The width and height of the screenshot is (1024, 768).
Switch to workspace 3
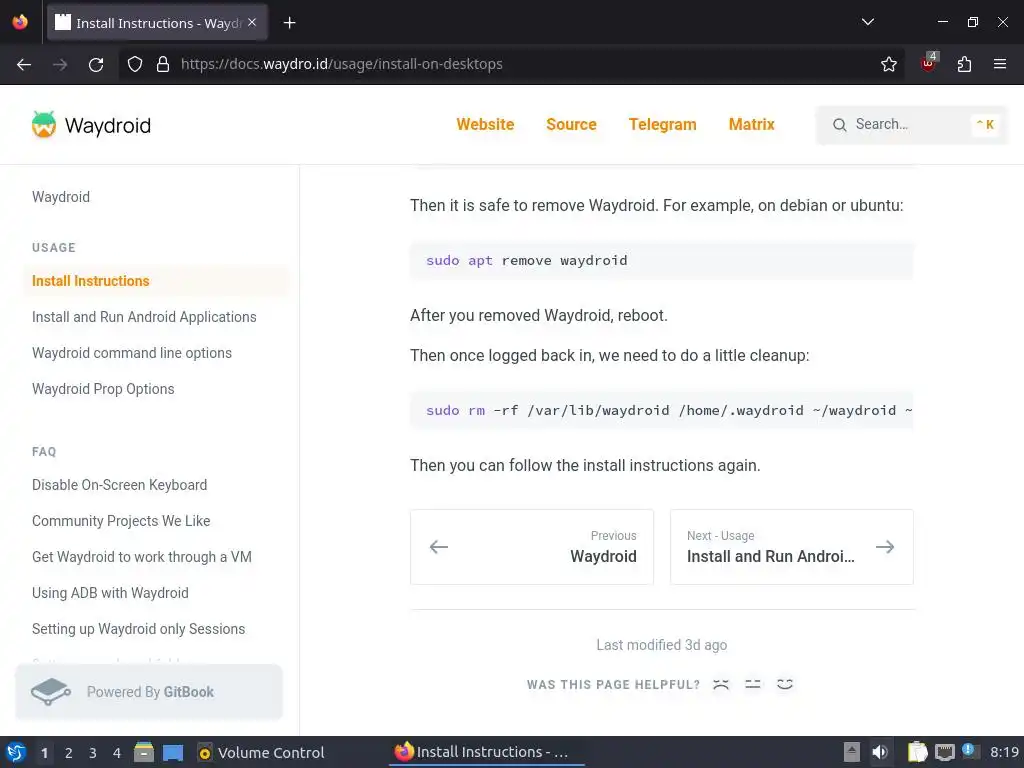93,753
